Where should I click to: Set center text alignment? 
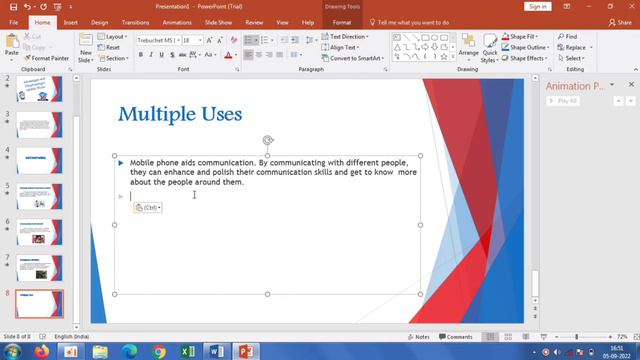259,55
